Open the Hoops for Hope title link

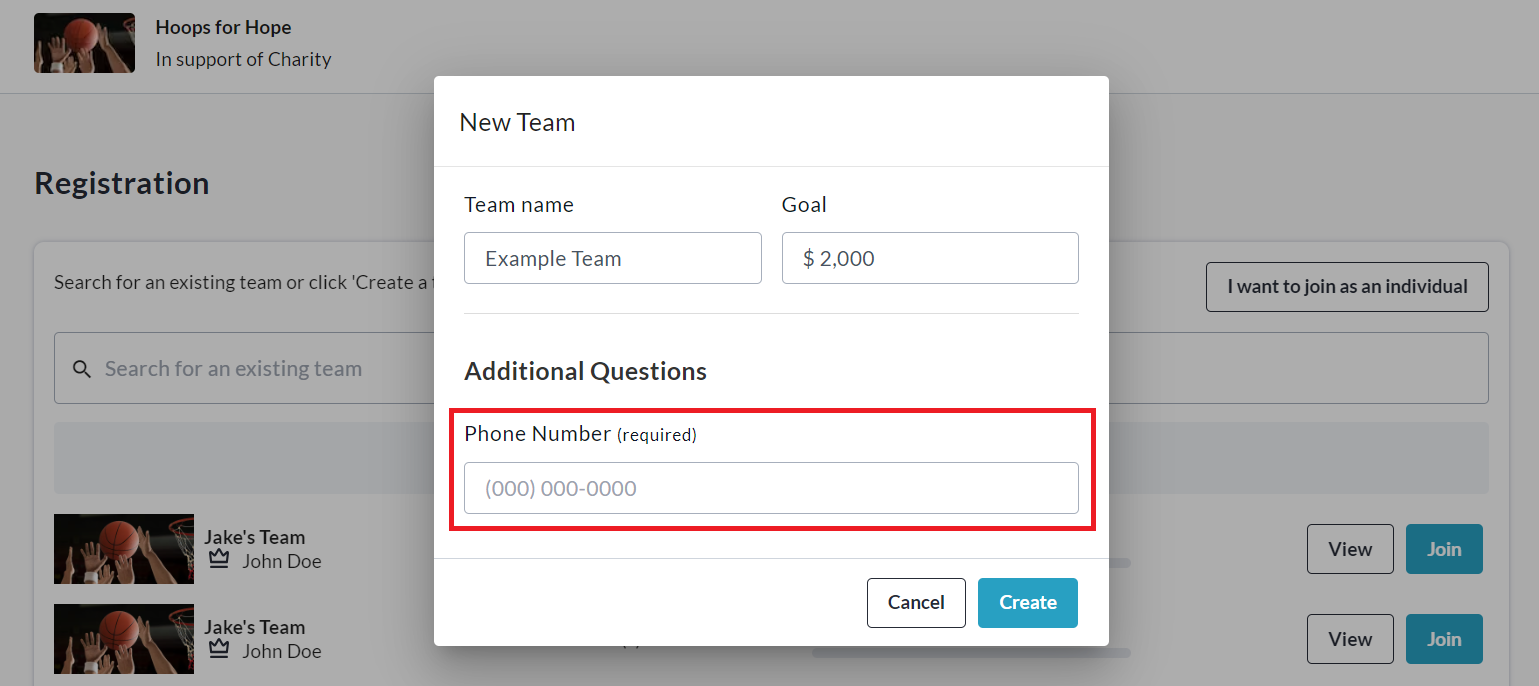click(x=223, y=27)
